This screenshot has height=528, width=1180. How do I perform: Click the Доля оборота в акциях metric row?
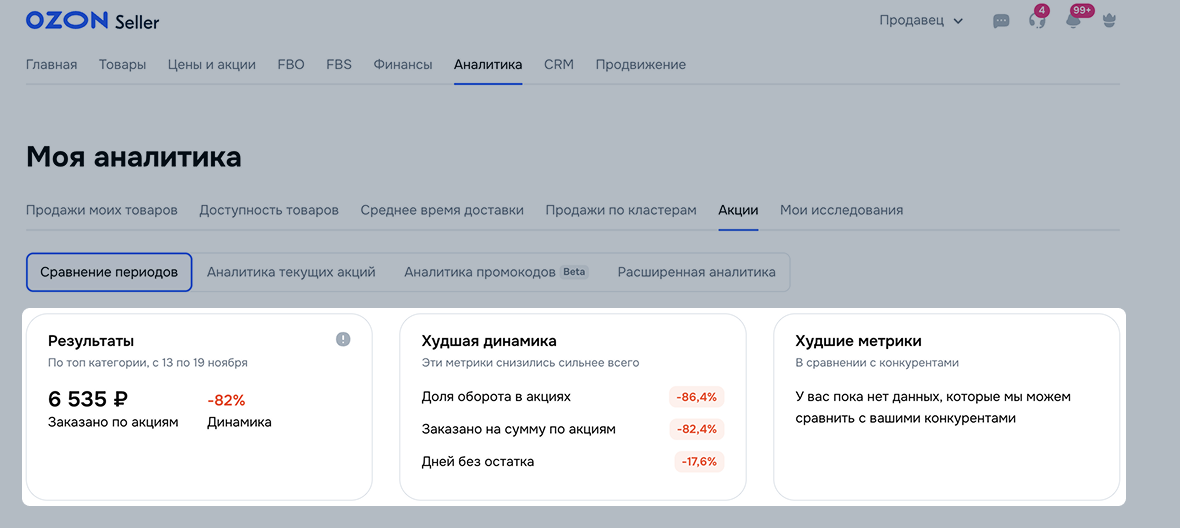pos(572,397)
